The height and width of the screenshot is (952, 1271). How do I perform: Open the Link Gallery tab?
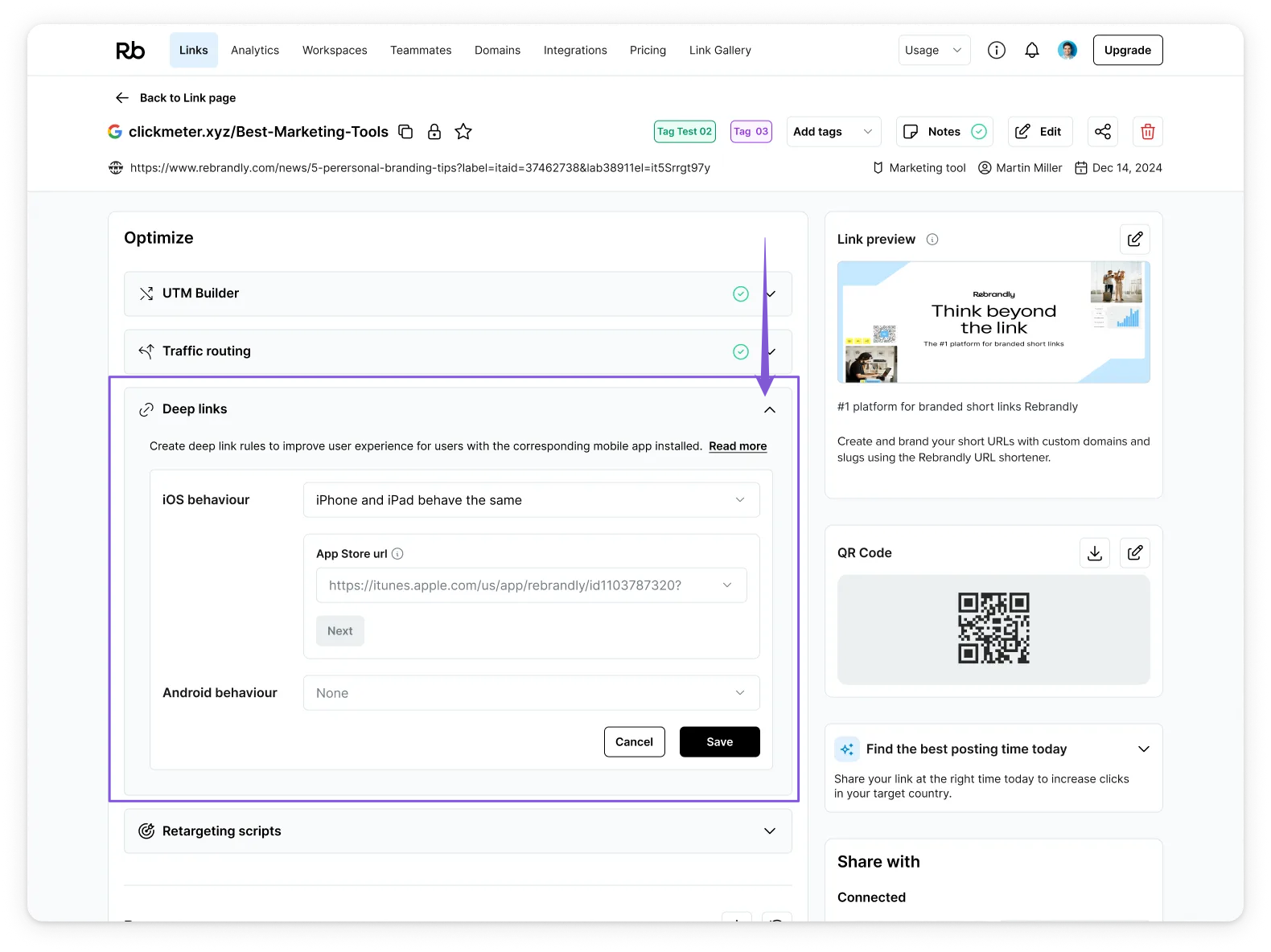720,50
